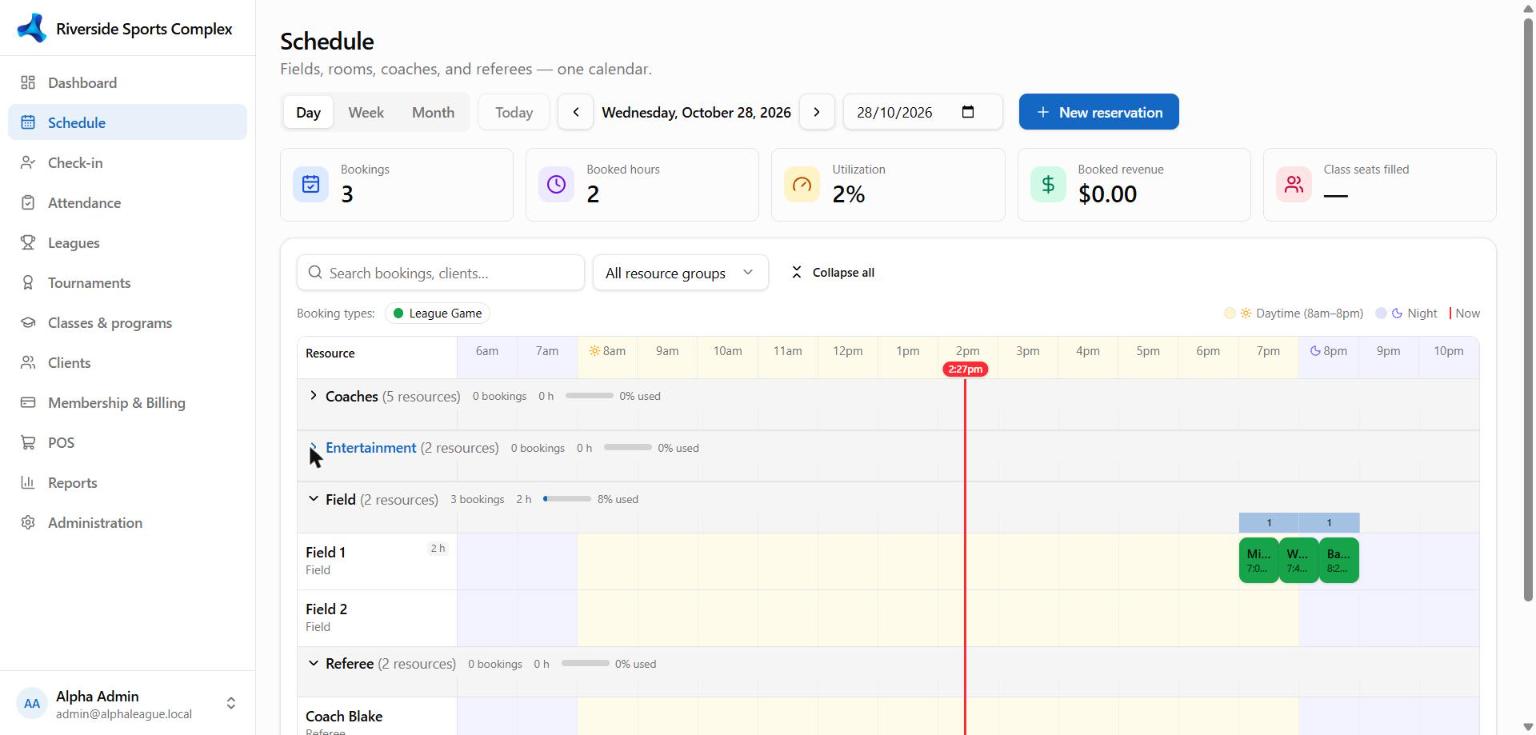
Task: Expand the Coaches resource group
Action: coord(313,396)
